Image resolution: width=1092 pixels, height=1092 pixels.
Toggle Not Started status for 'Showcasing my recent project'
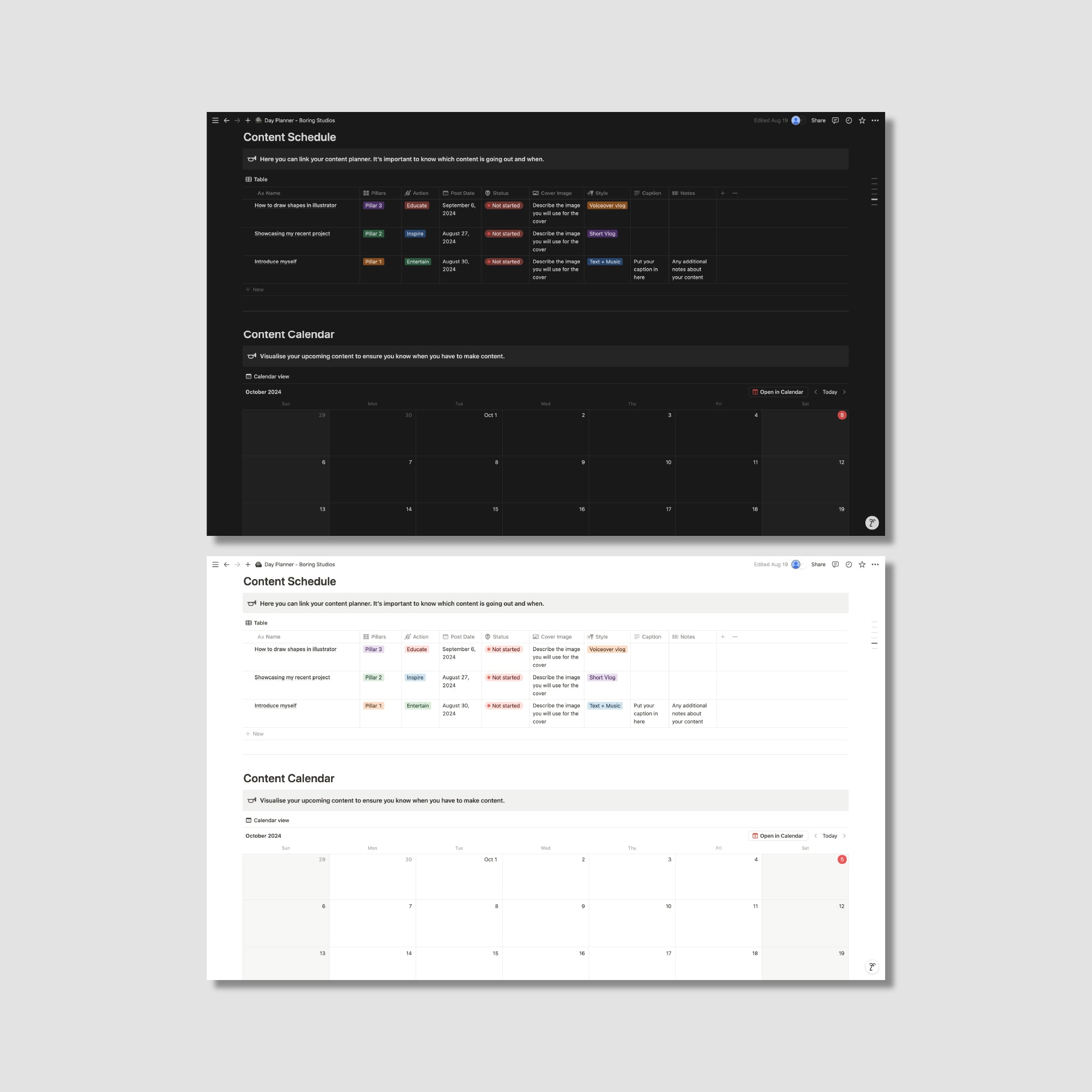[503, 234]
